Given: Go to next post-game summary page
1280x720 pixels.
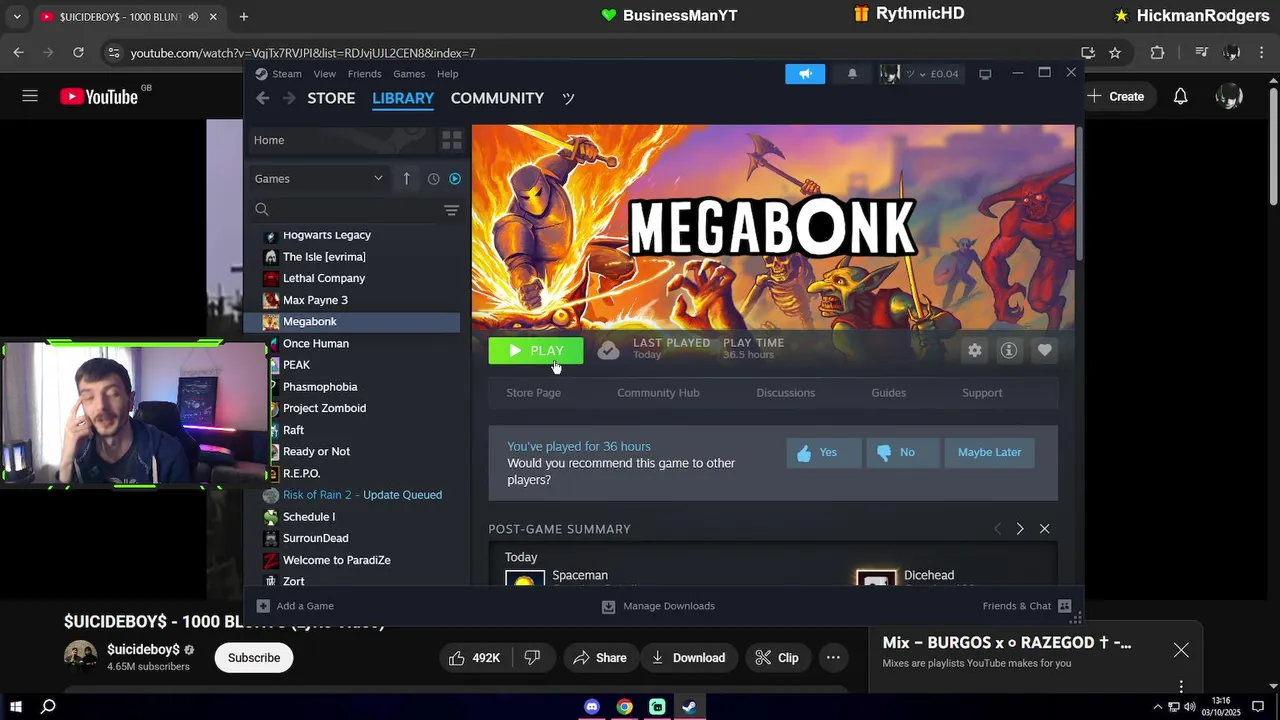Looking at the screenshot, I should [x=1020, y=529].
